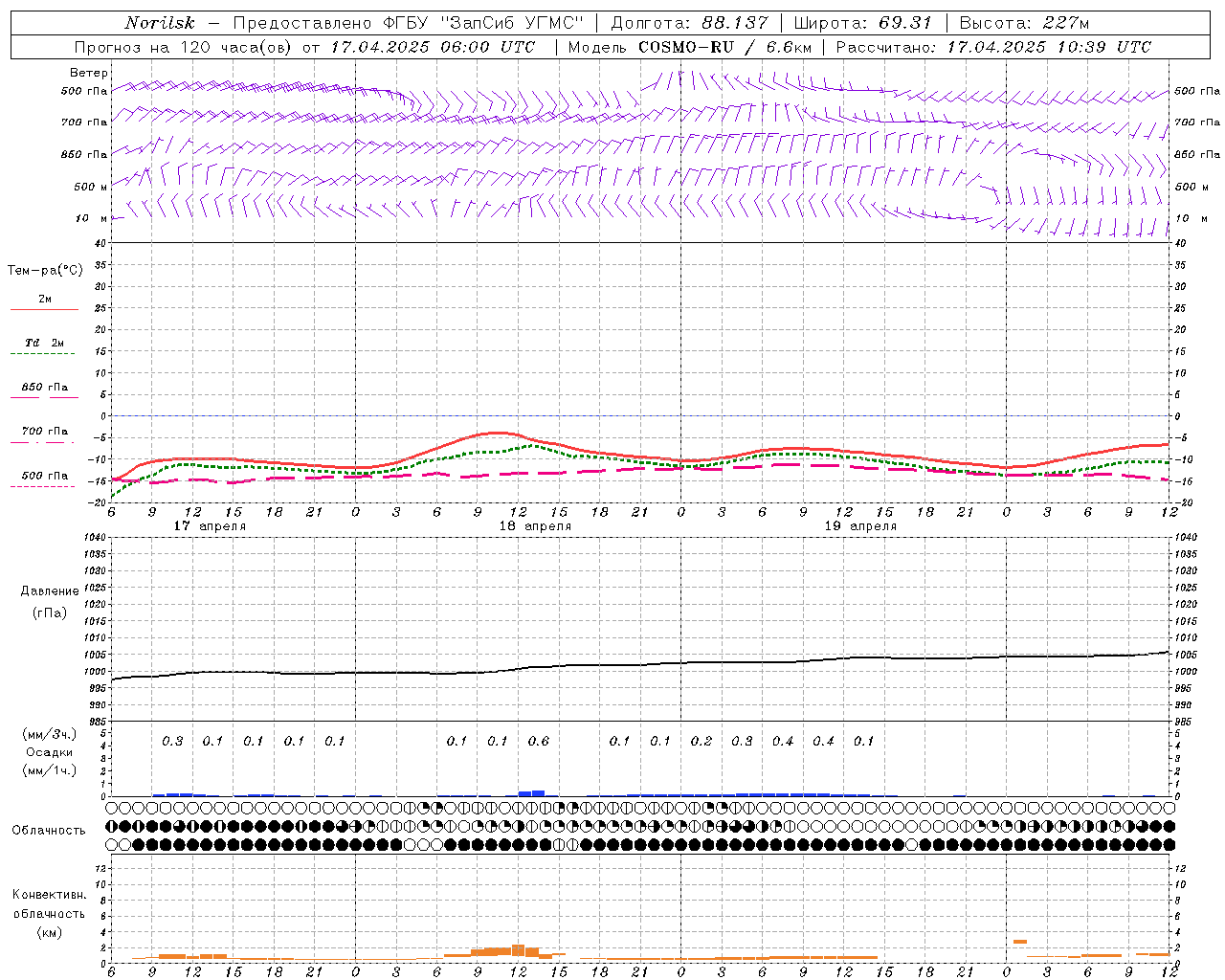Viewport: 1225px width, 980px height.
Task: Click the 0.6 precipitation amount value
Action: [x=539, y=741]
